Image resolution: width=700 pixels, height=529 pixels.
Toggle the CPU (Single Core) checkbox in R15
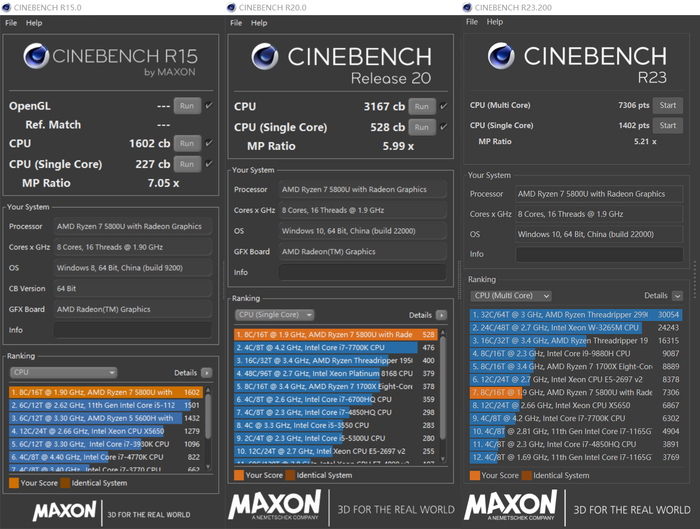(x=209, y=164)
